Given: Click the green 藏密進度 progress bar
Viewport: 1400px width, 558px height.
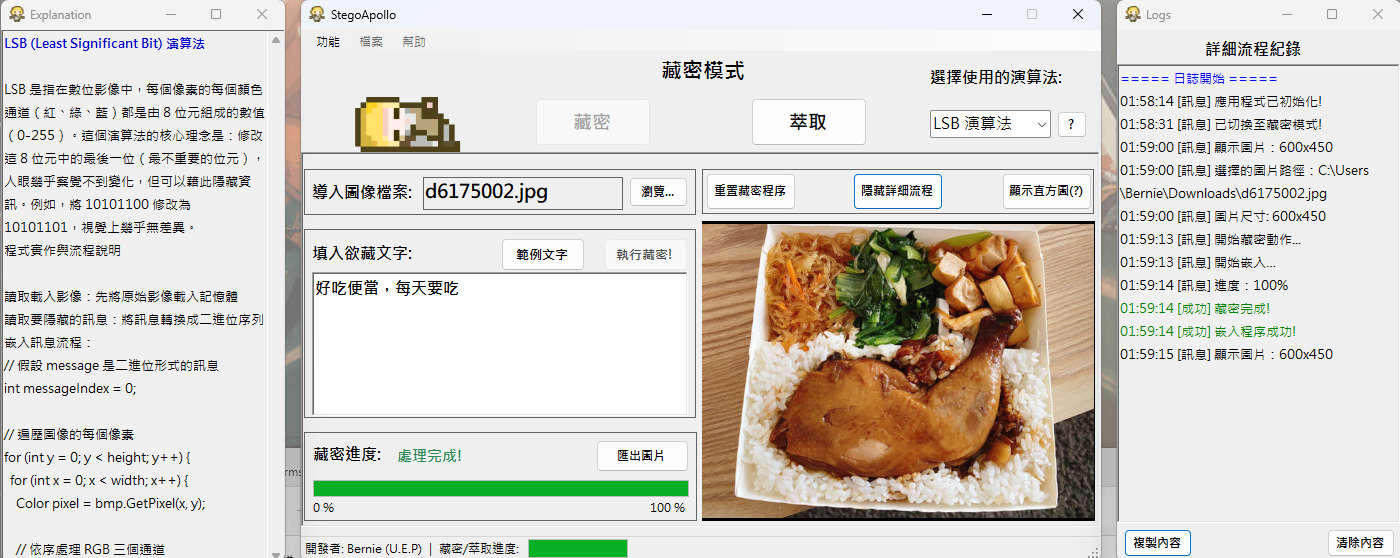Looking at the screenshot, I should click(500, 488).
